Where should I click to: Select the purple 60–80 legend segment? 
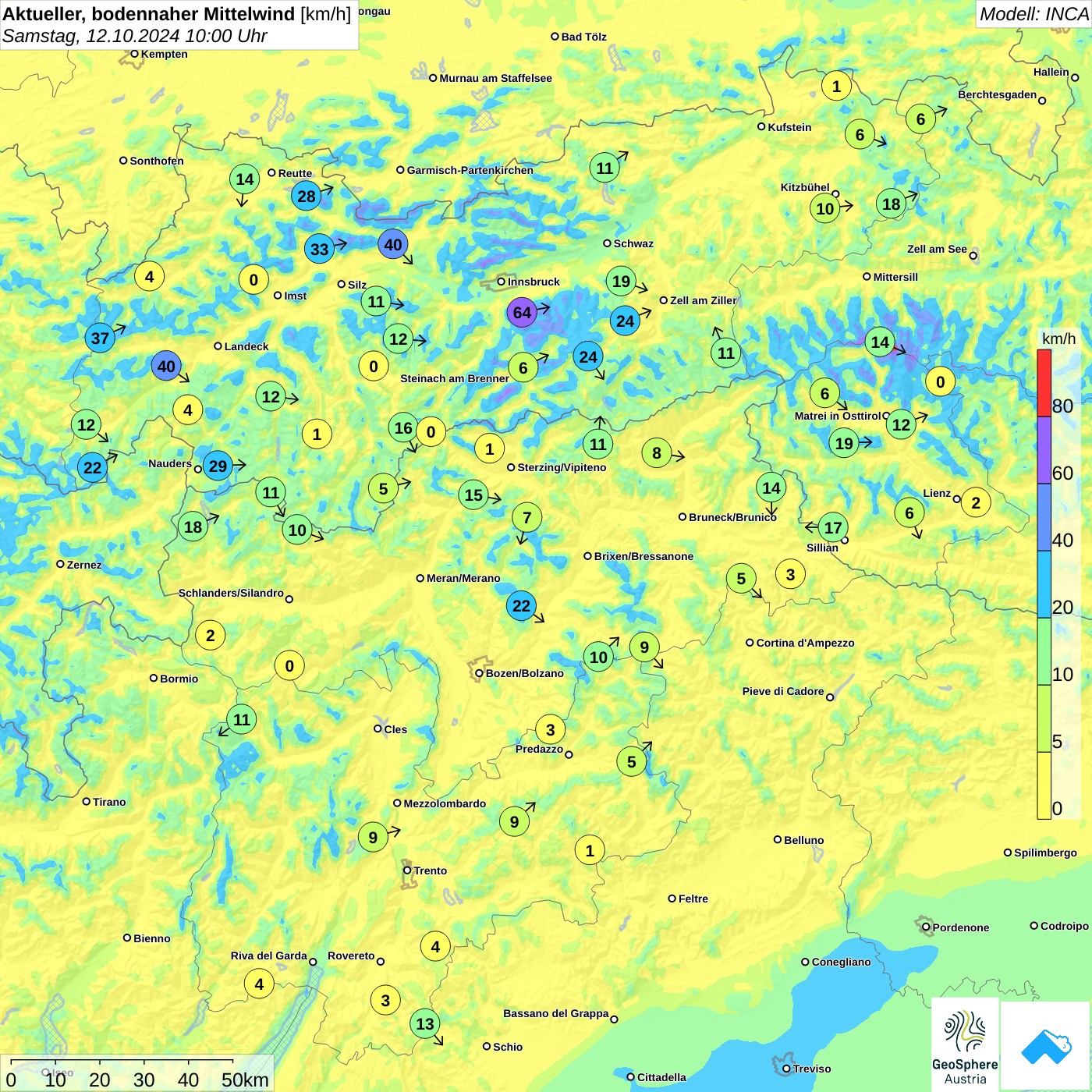tap(1044, 450)
